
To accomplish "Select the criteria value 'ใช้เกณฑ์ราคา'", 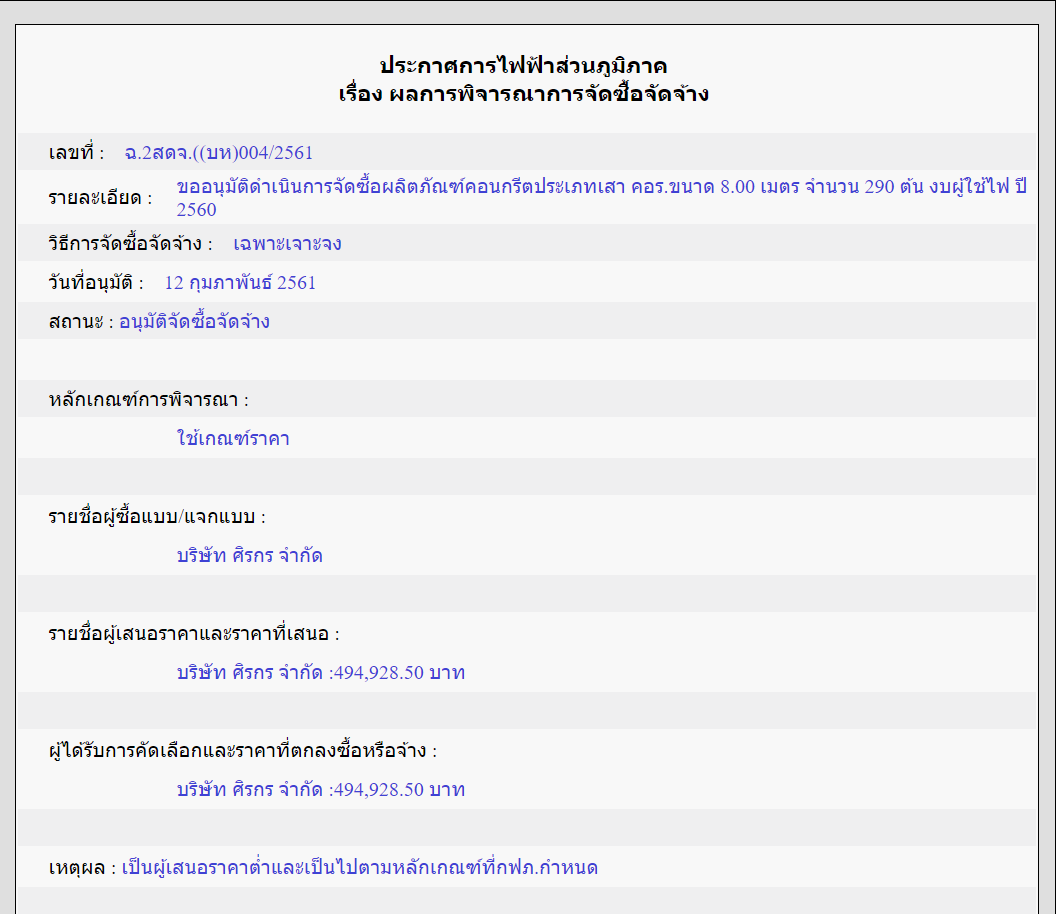I will pos(233,438).
